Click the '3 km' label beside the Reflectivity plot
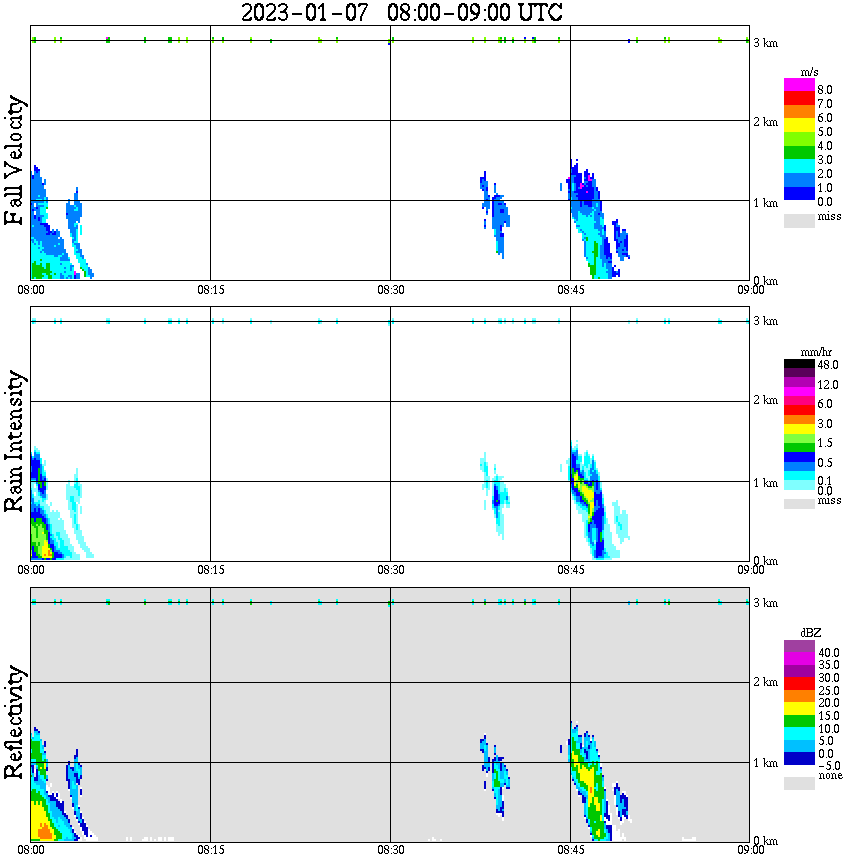Viewport: 850px width, 868px height. point(765,602)
